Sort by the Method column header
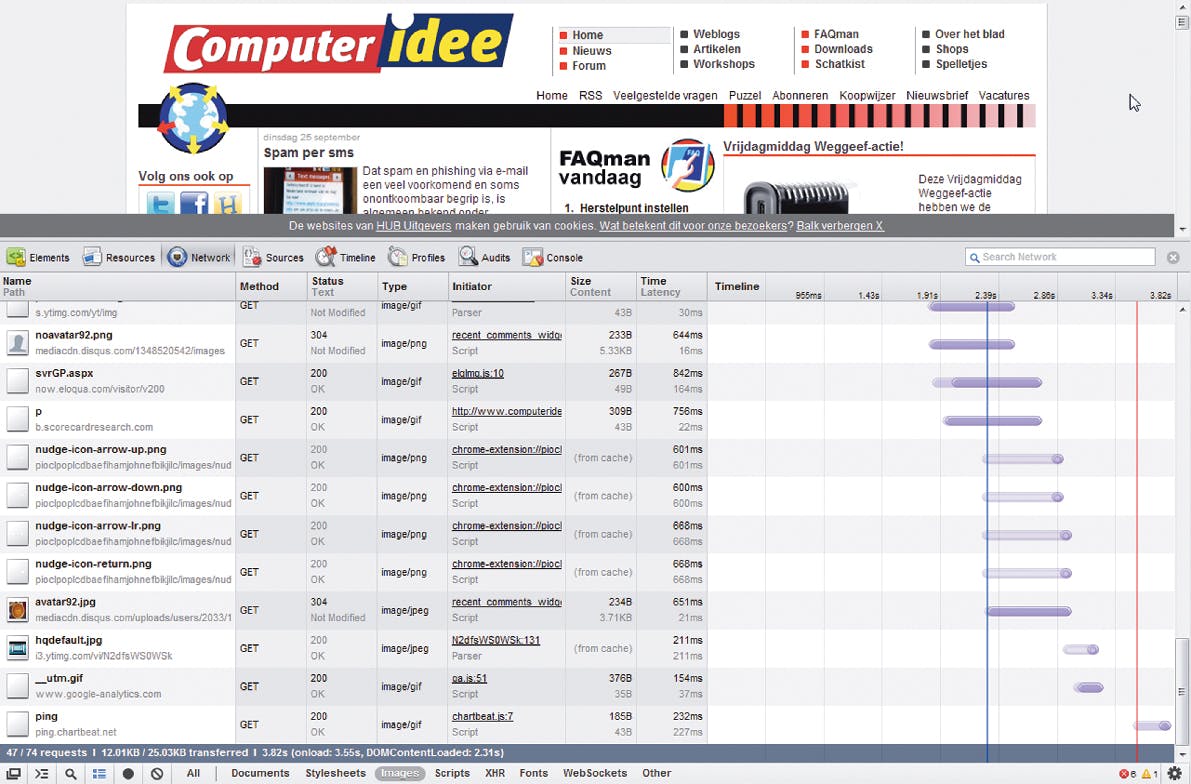1191x784 pixels. pos(271,286)
